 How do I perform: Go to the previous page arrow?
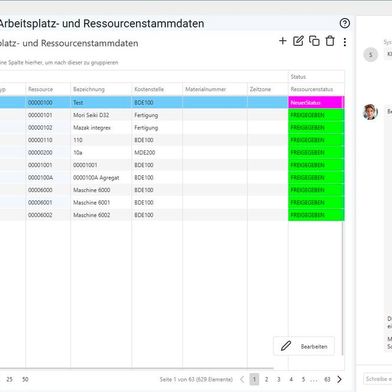click(242, 379)
